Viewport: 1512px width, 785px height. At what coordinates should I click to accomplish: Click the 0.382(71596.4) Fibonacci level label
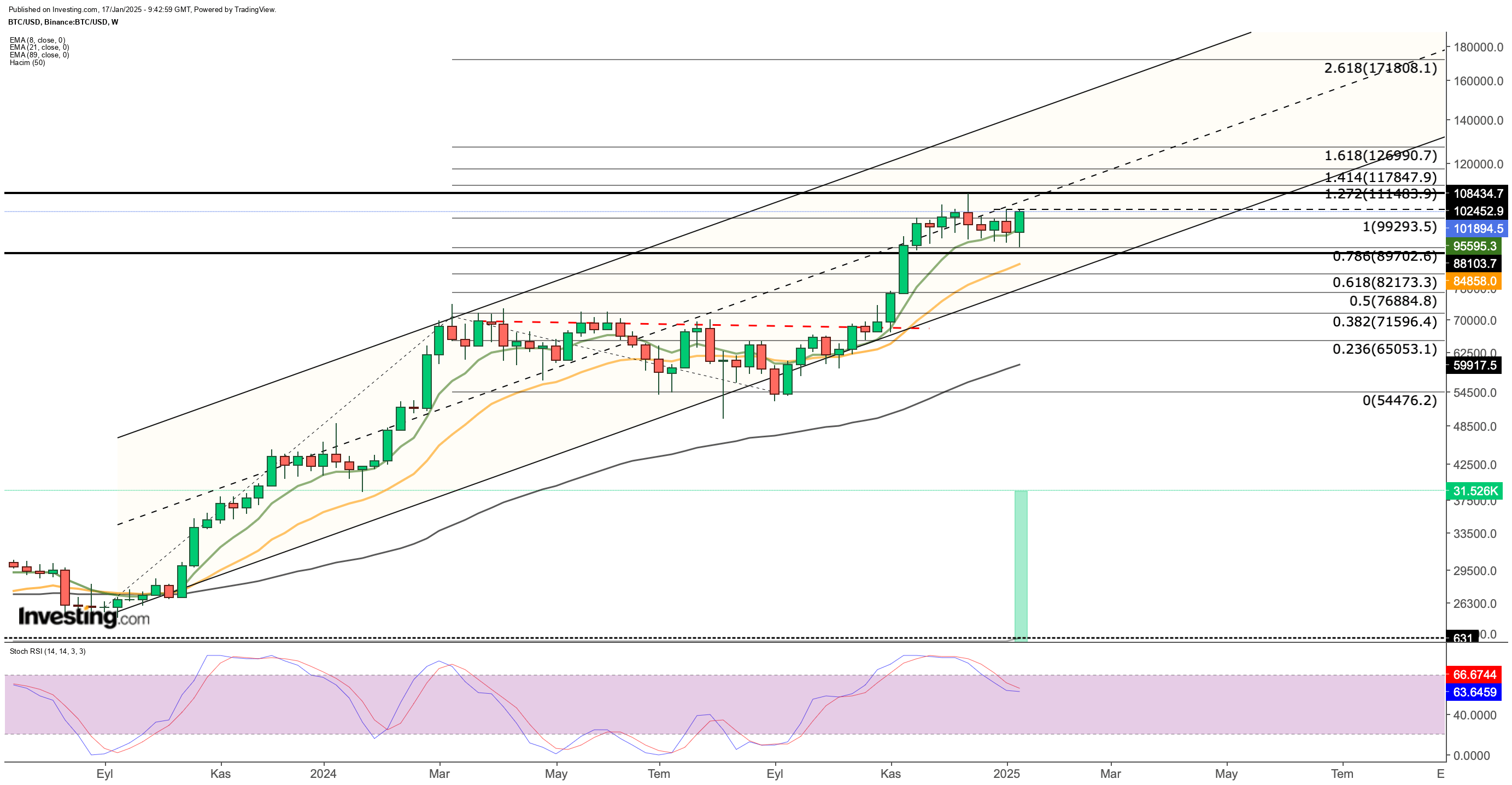[1385, 322]
